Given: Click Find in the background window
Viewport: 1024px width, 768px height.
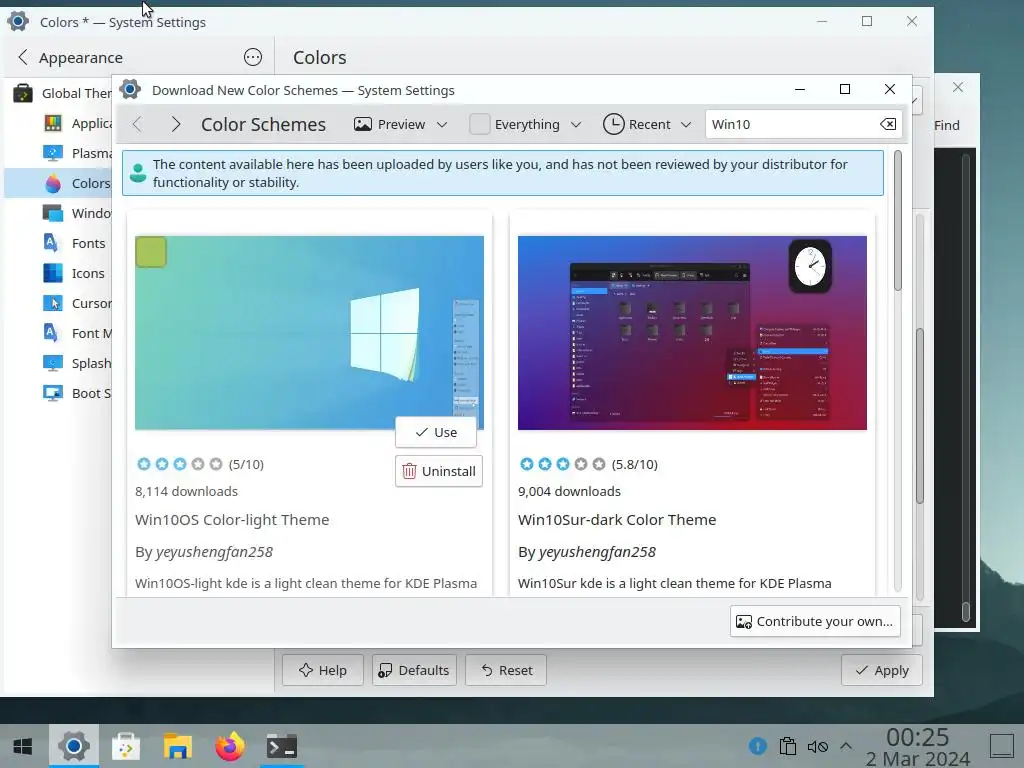Looking at the screenshot, I should point(946,125).
